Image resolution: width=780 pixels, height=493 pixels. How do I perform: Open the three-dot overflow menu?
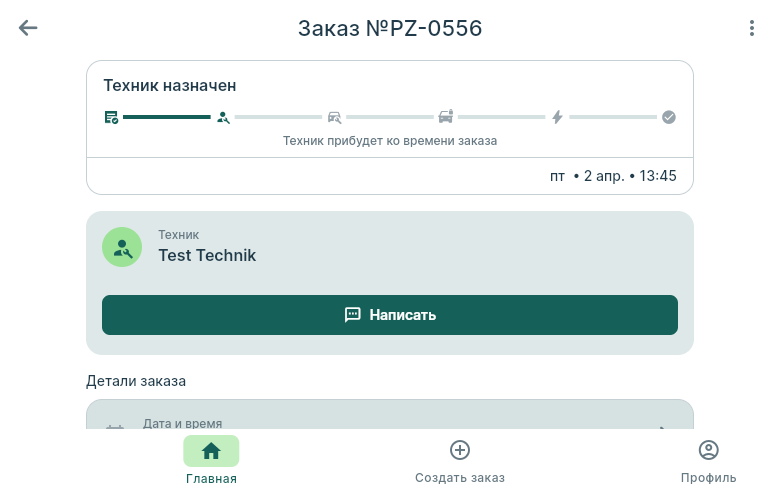(x=752, y=28)
